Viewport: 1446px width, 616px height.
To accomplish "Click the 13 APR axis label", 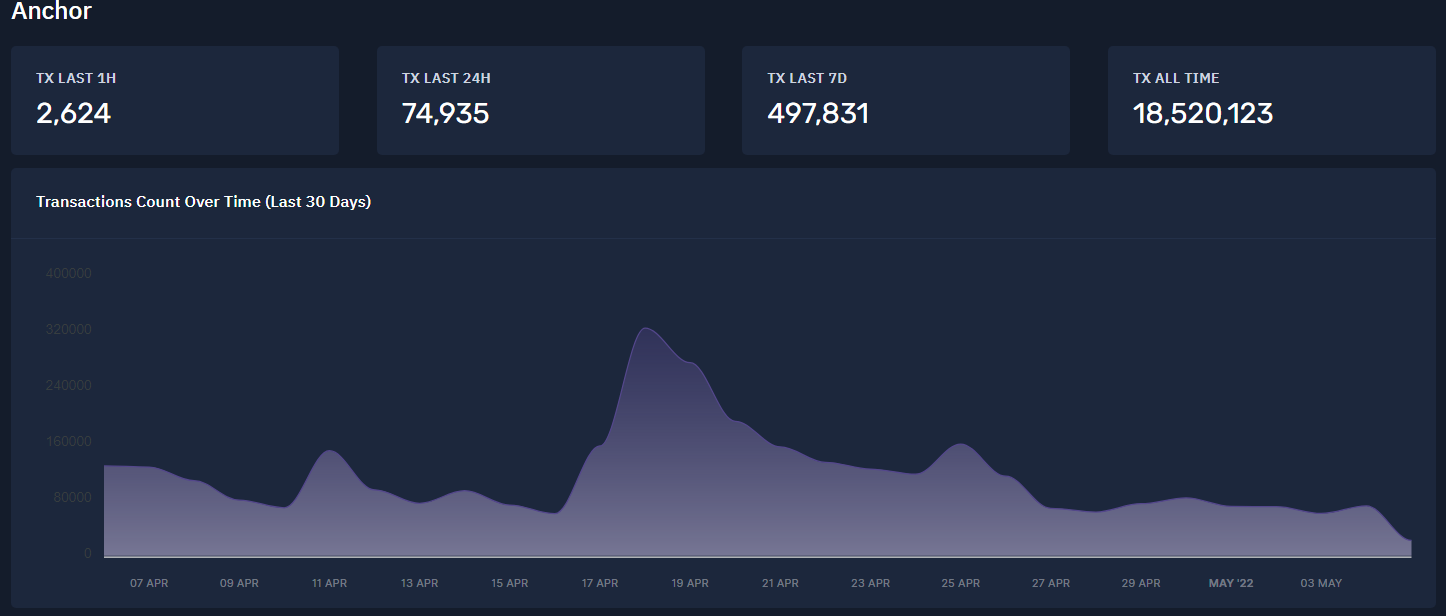I will tap(420, 583).
